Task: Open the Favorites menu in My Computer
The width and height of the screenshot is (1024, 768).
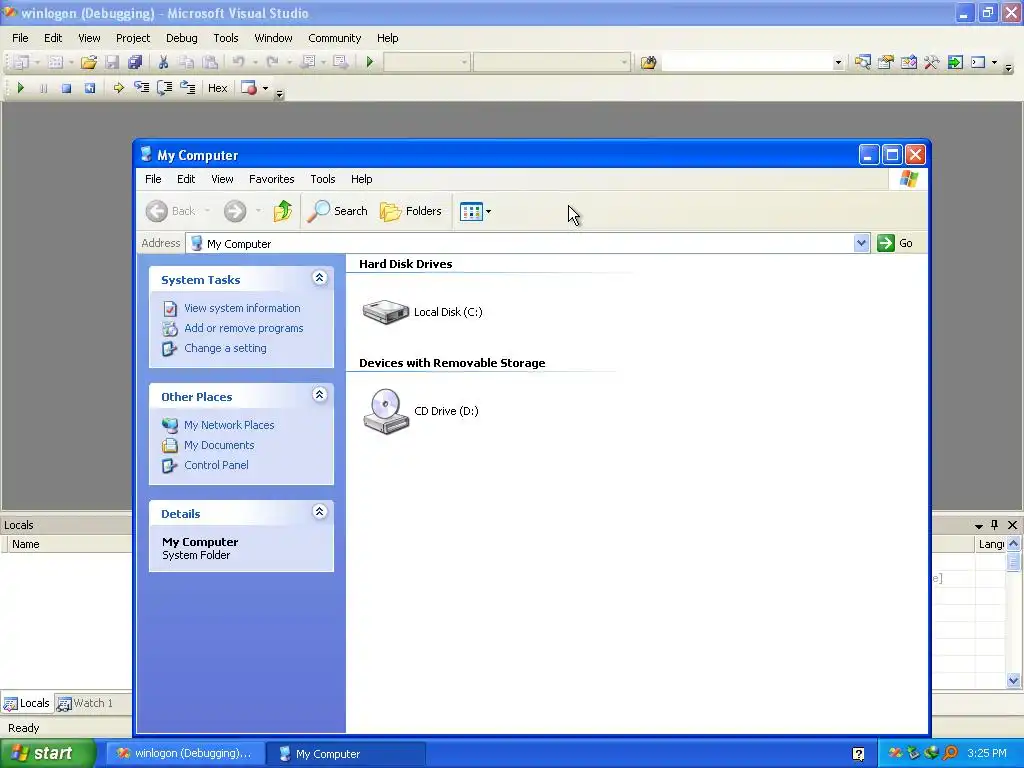Action: point(271,179)
